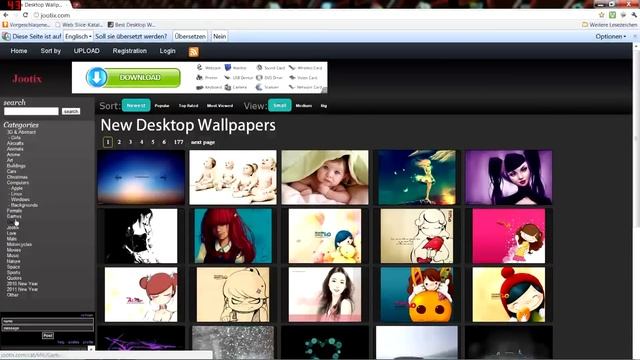Open the Computers category

click(18, 182)
